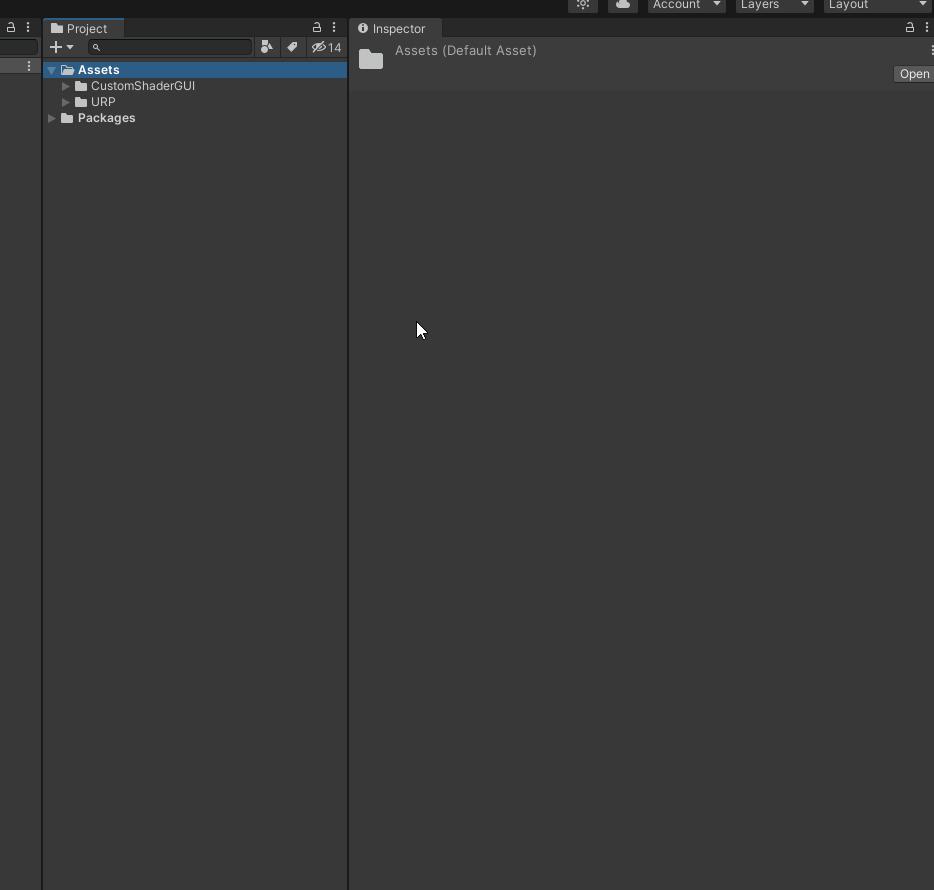934x890 pixels.
Task: Click the Open button in the Inspector
Action: [913, 73]
